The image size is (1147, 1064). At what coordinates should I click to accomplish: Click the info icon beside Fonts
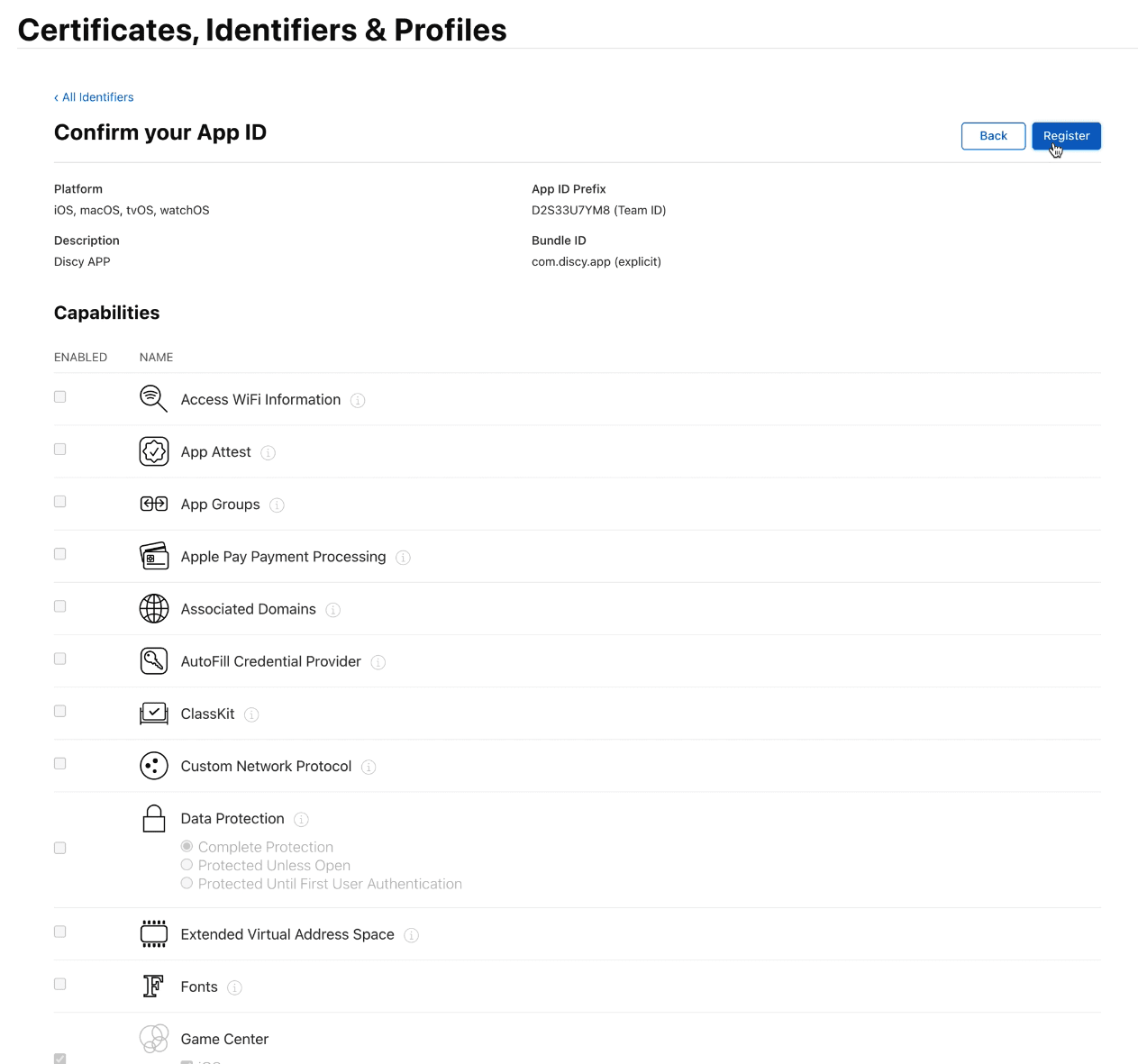(x=234, y=987)
